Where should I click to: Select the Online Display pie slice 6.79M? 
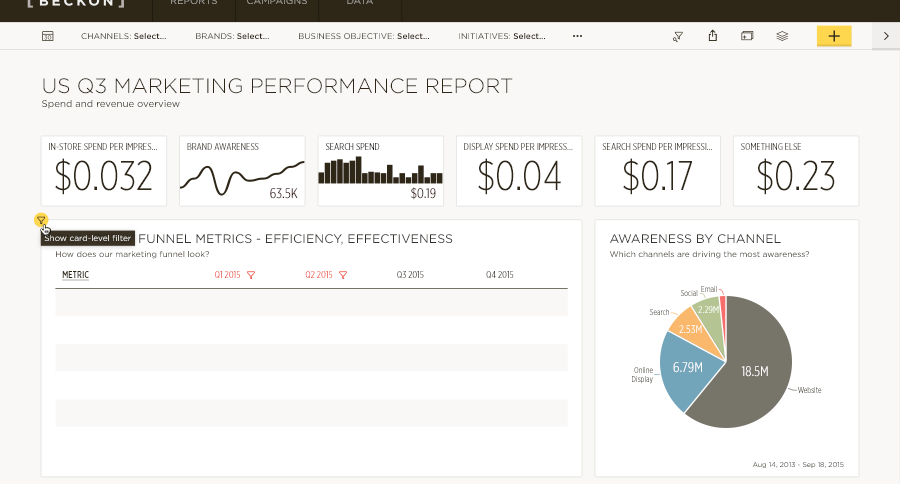pos(688,367)
